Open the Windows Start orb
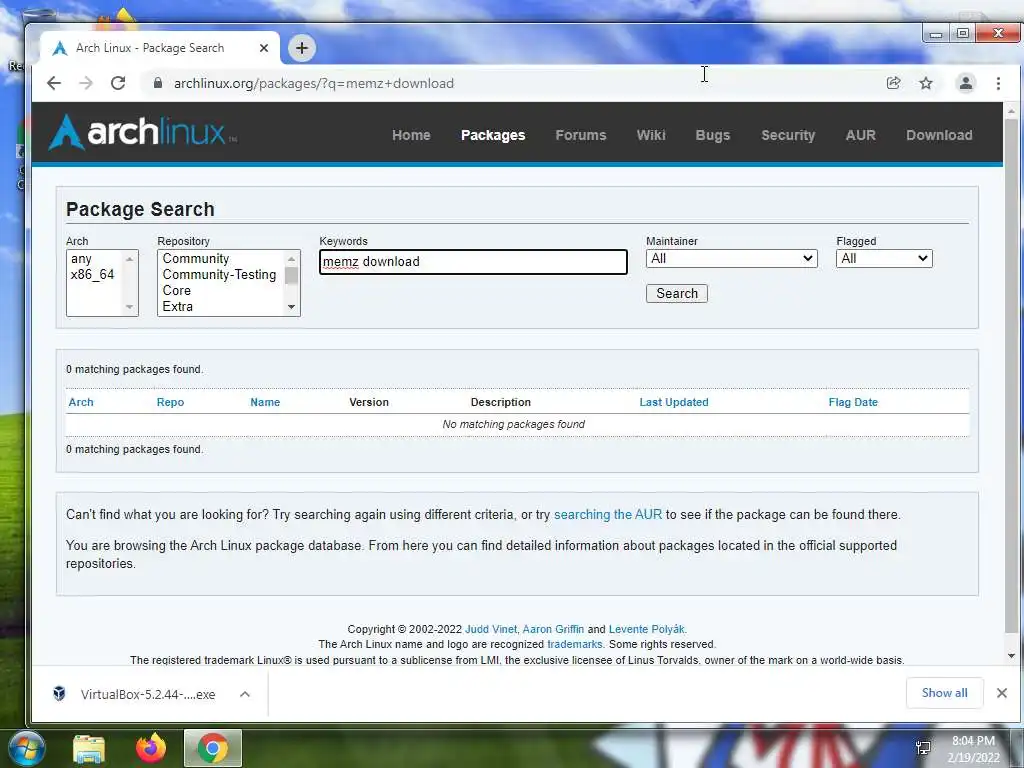 [26, 748]
